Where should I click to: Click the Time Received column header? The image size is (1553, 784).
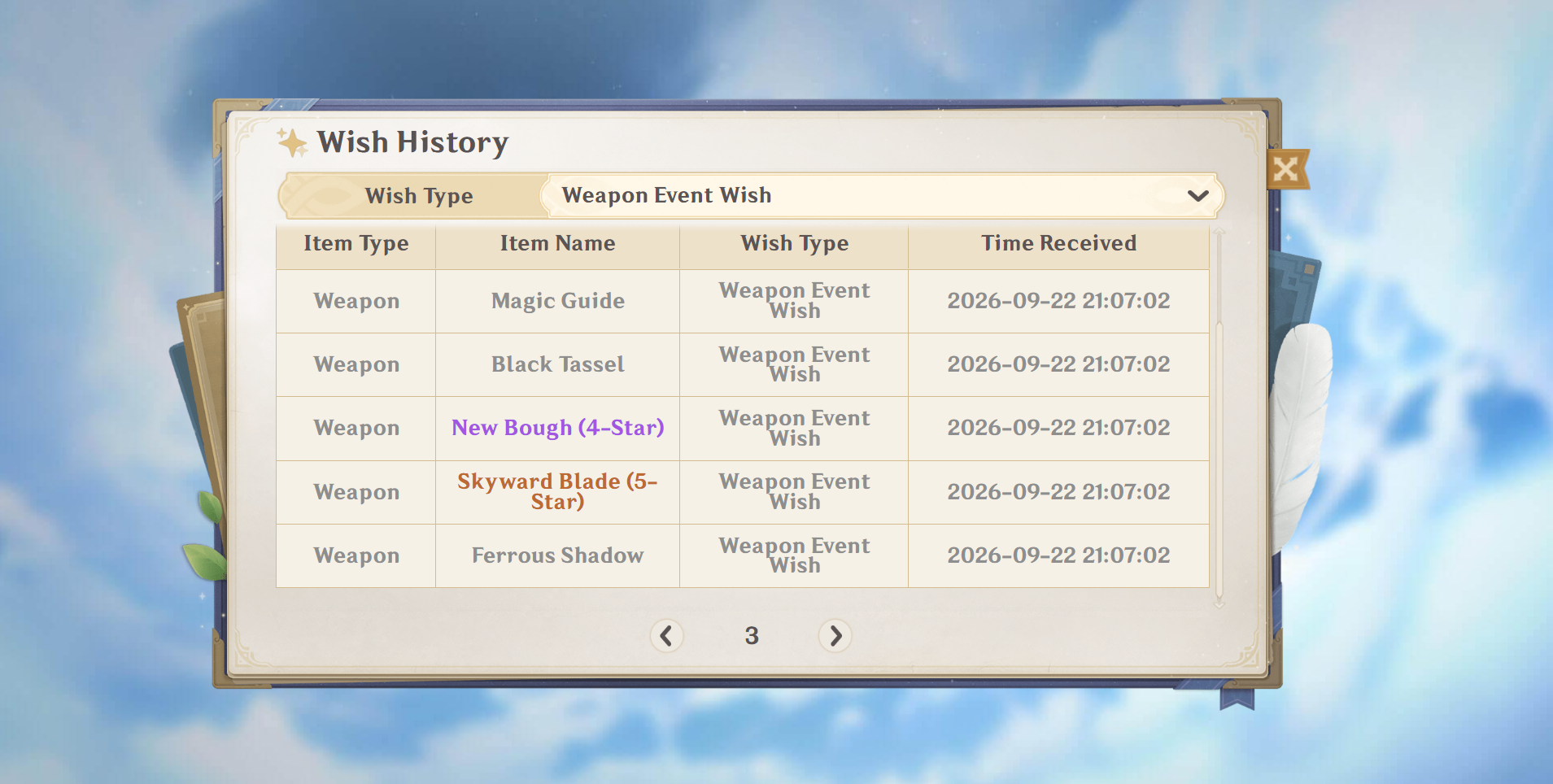click(1058, 243)
